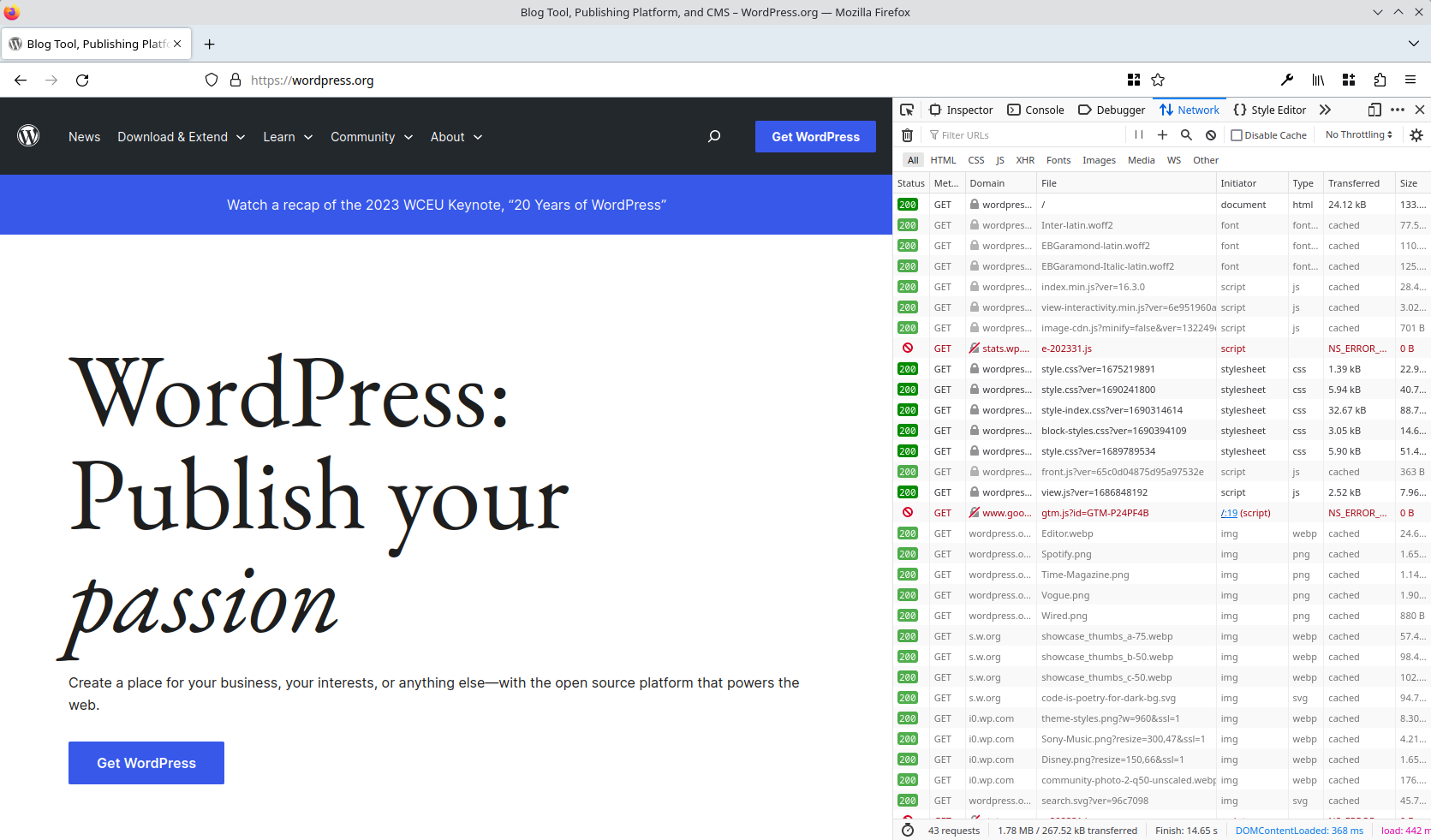Image resolution: width=1431 pixels, height=840 pixels.
Task: Open devtools three-dot customize menu
Action: pyautogui.click(x=1398, y=110)
